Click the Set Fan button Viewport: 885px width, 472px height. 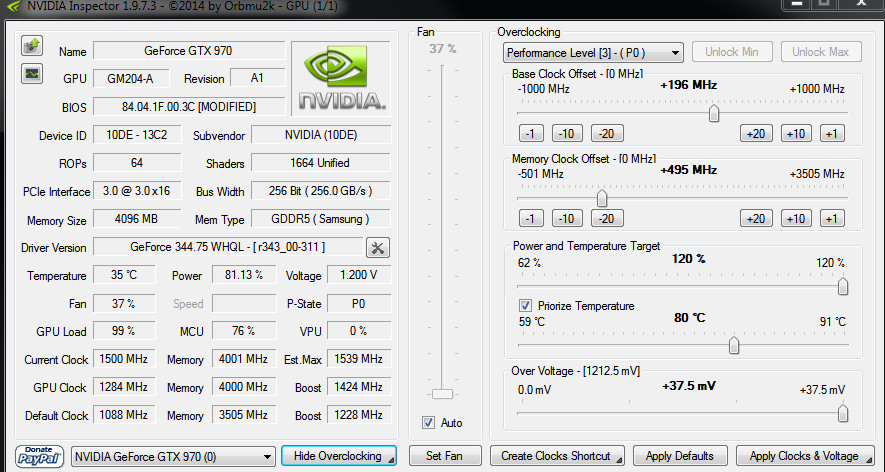pos(445,456)
